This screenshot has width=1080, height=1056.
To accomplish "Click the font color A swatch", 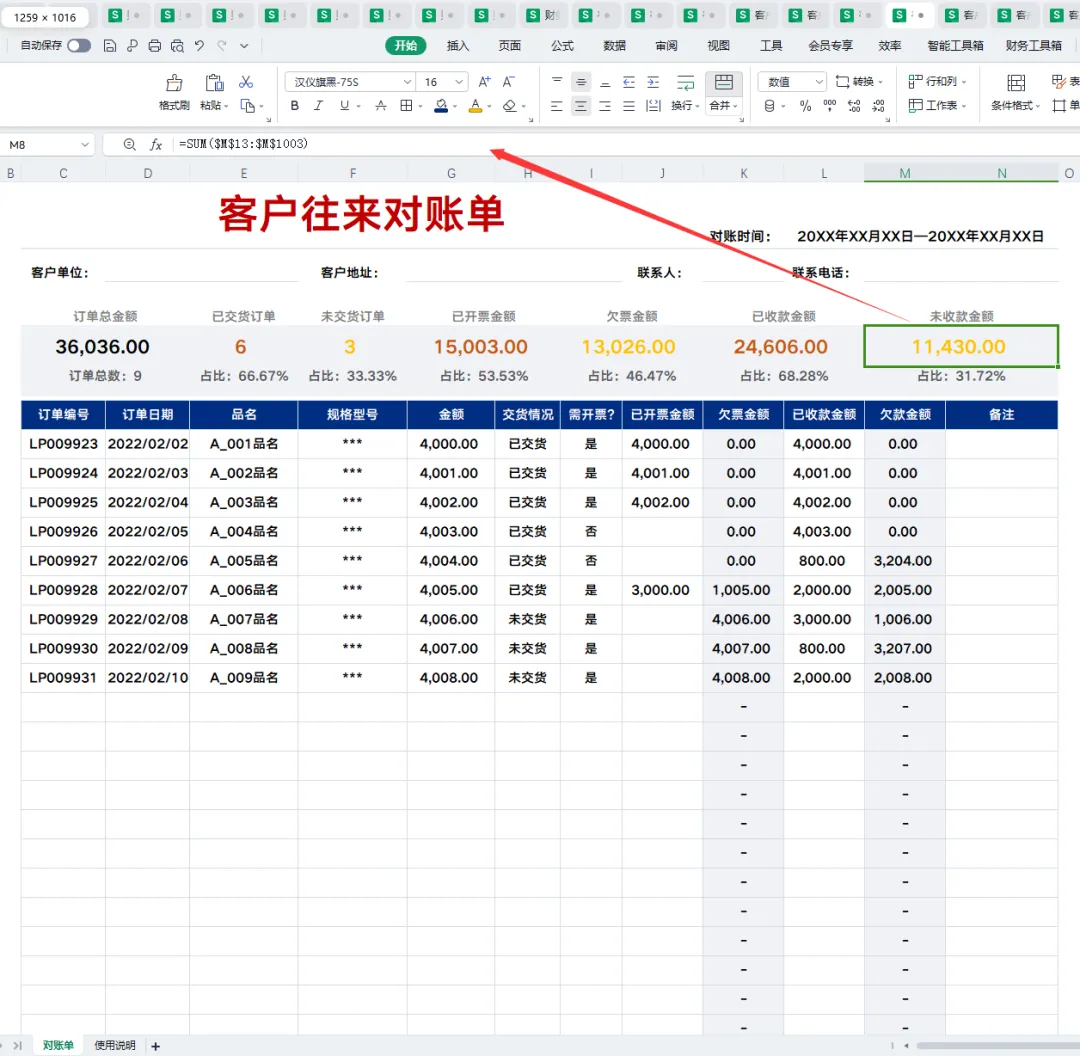I will click(x=475, y=105).
